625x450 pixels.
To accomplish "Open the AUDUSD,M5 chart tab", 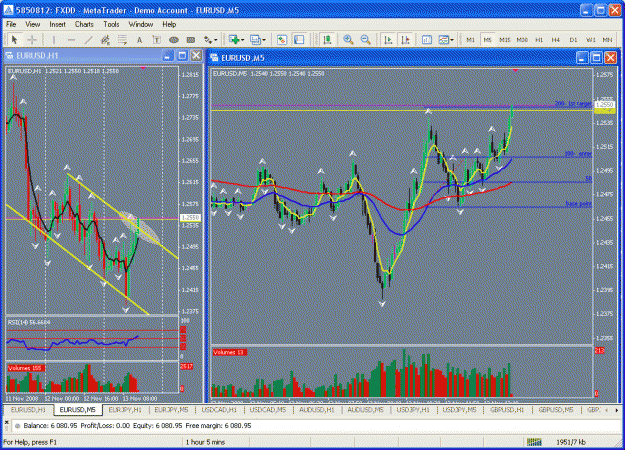I will [x=365, y=410].
